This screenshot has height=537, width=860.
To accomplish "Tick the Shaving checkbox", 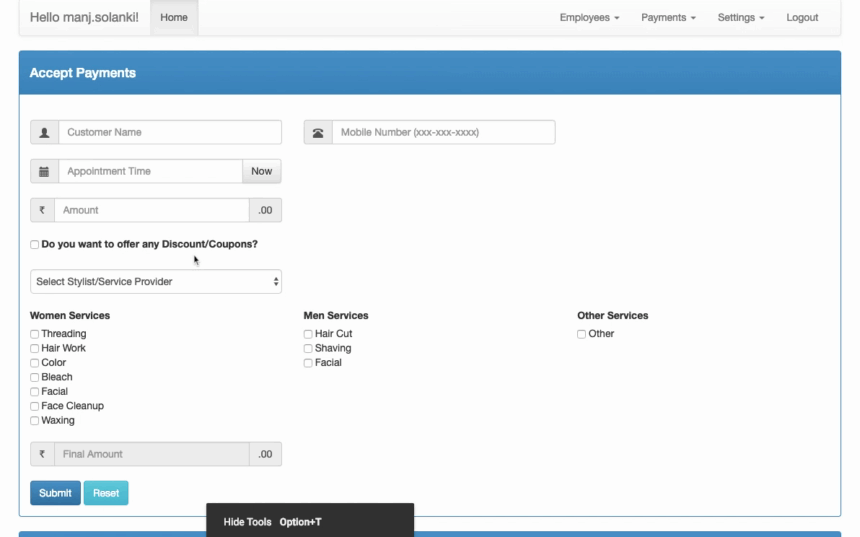I will [x=308, y=348].
